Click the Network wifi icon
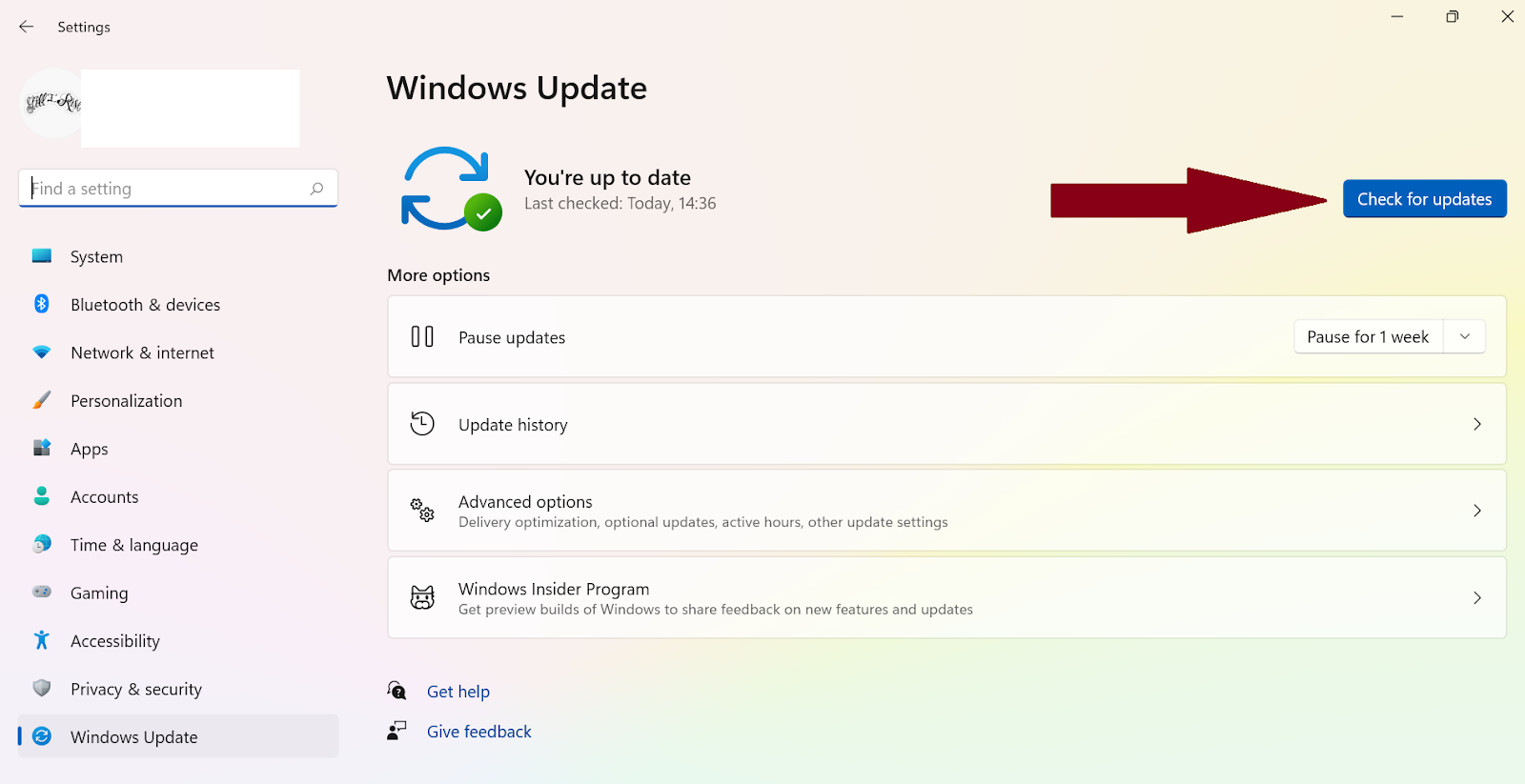Image resolution: width=1525 pixels, height=784 pixels. click(42, 352)
